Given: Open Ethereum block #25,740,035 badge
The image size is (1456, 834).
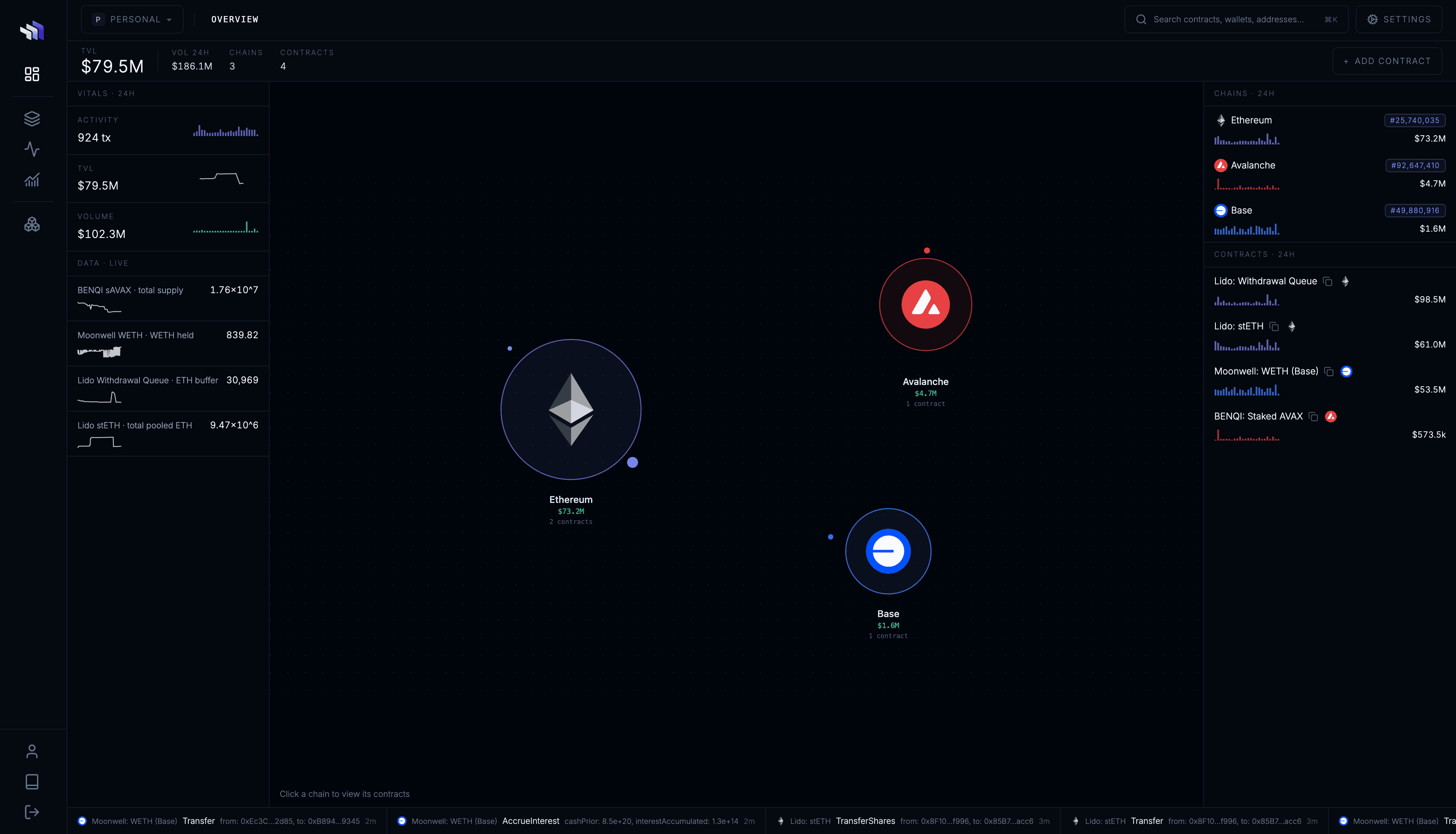Looking at the screenshot, I should coord(1415,120).
